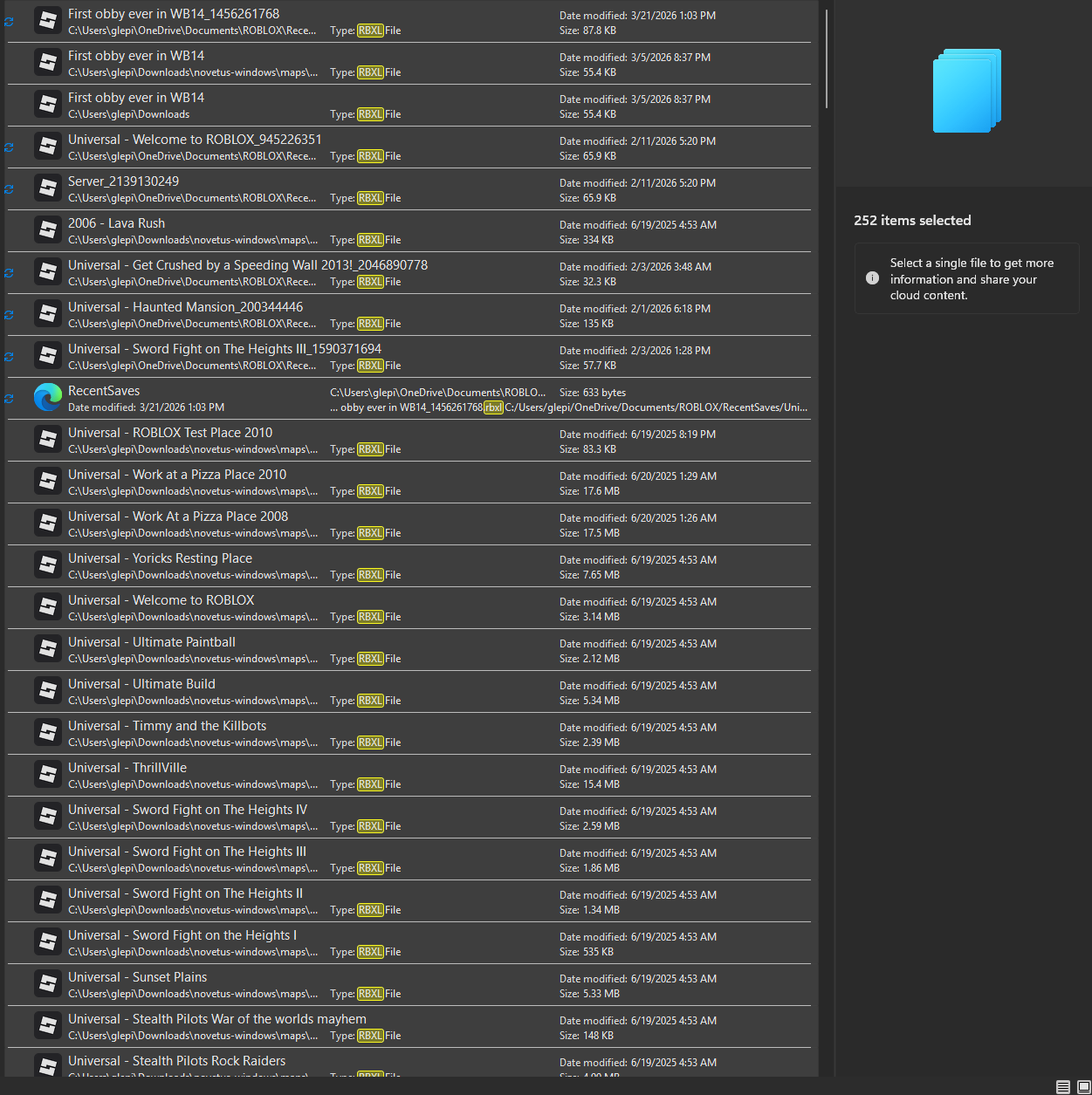Select the file name 'Universal - Yoricks Resting Place'
Viewport: 1092px width, 1095px height.
(x=160, y=558)
